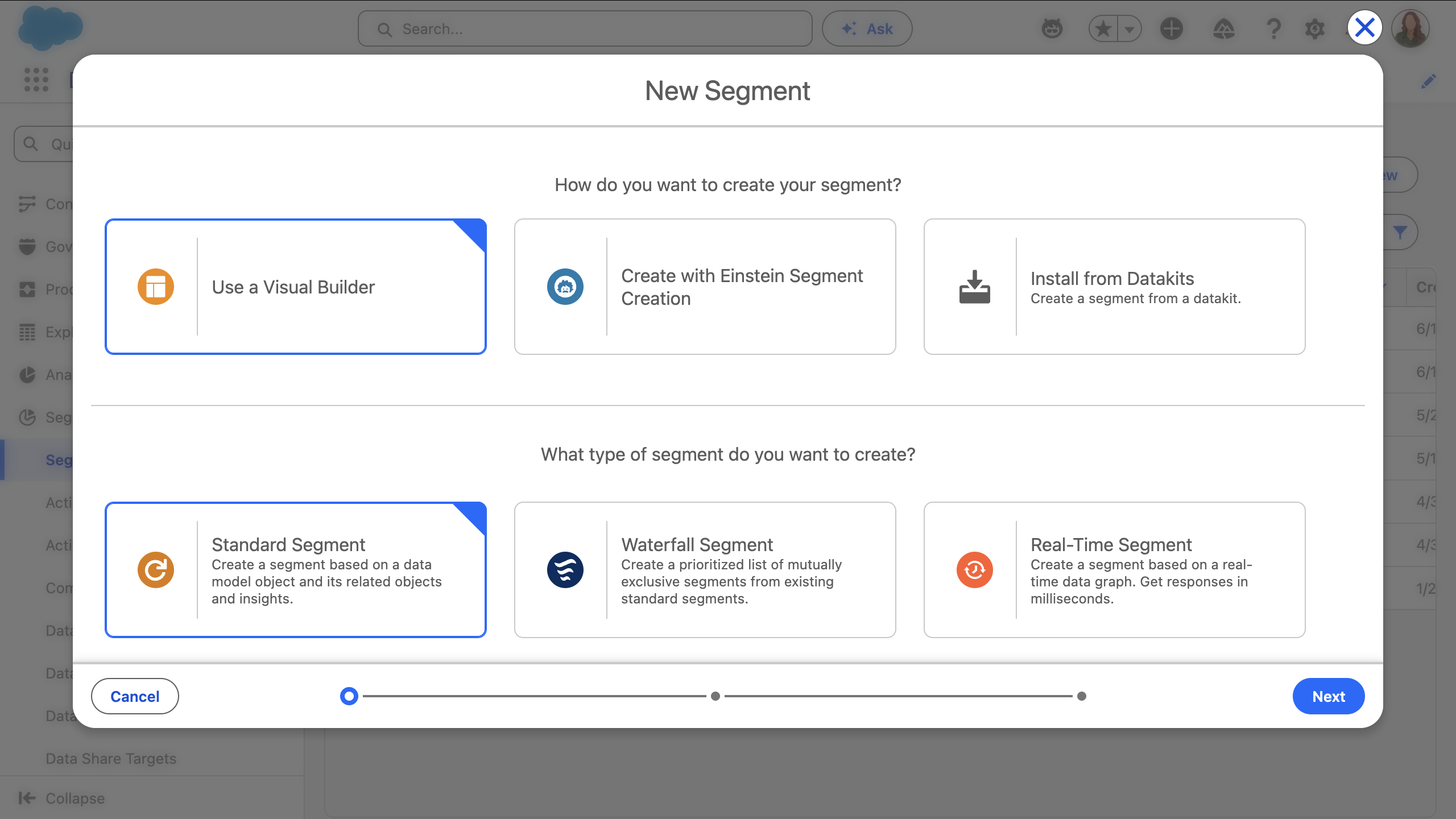Click the navy Waterfall Segment waves icon
Viewport: 1456px width, 819px height.
coord(565,570)
